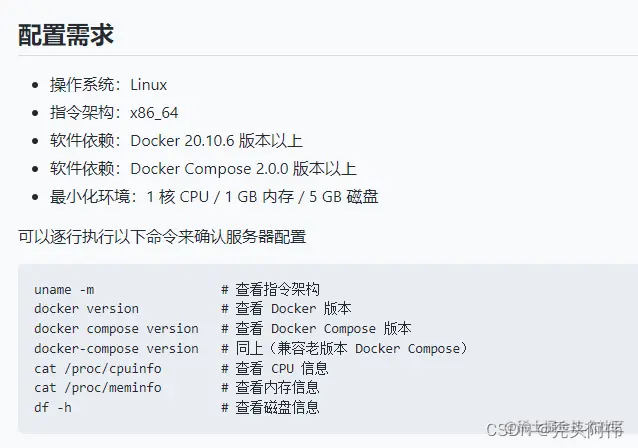Click the 可以逐行执行以下命令 paragraph
638x448 pixels.
click(x=162, y=237)
